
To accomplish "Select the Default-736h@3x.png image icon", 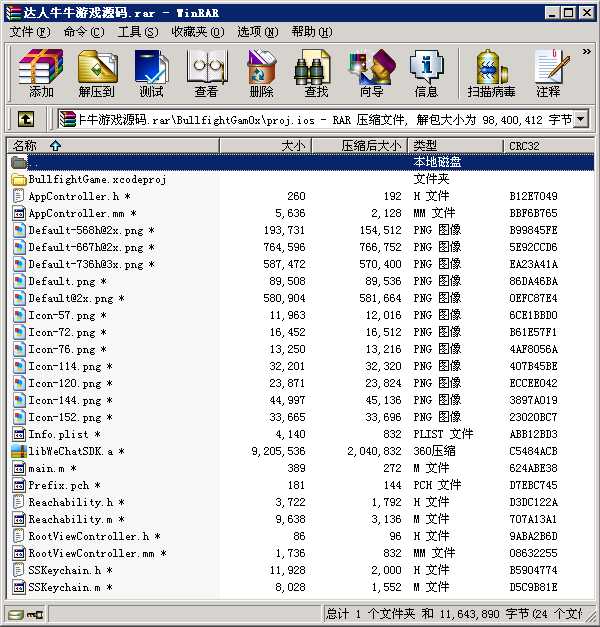I will coord(18,264).
